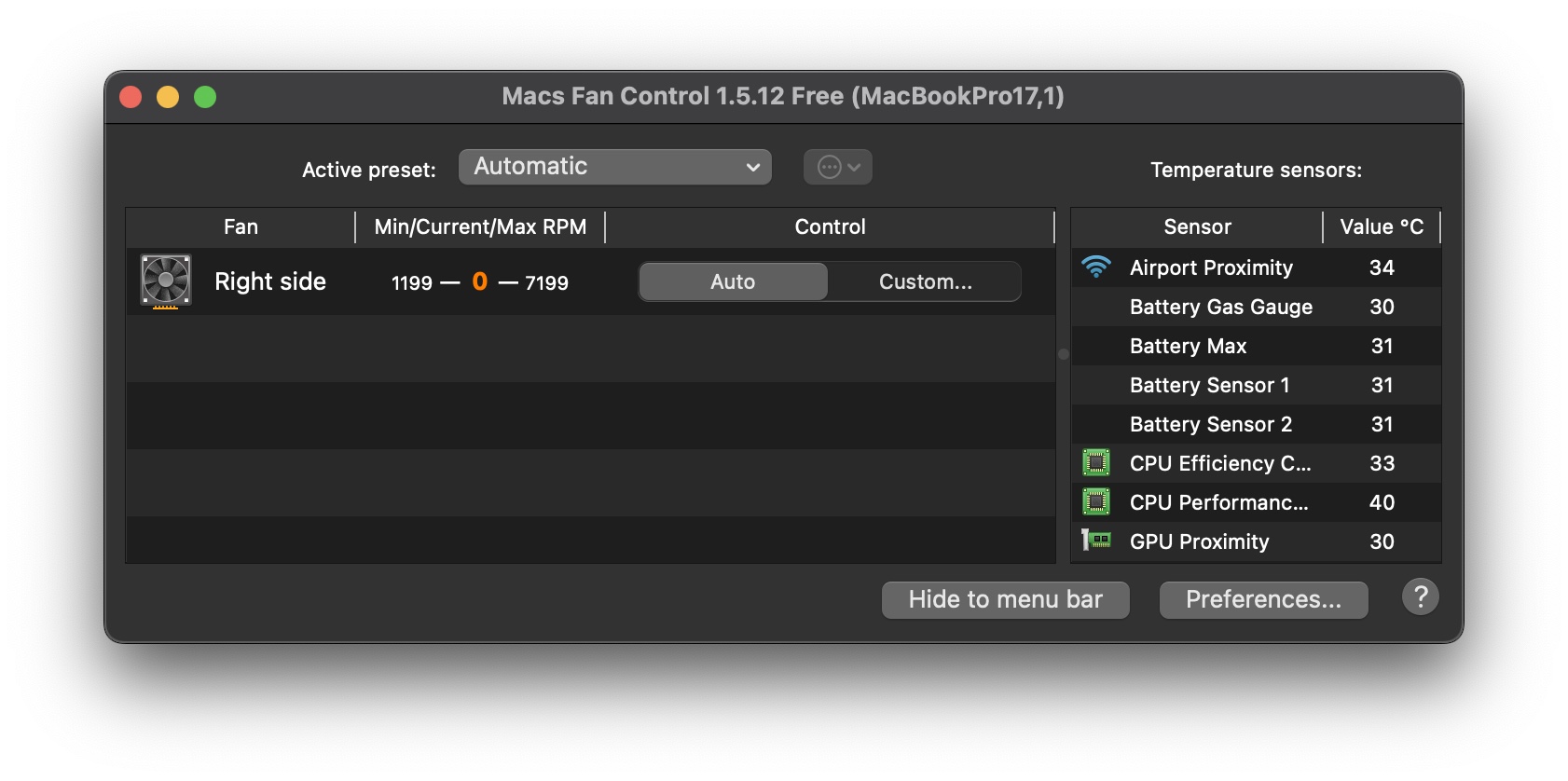Sort by the Sensor column header
This screenshot has width=1568, height=781.
[1197, 226]
